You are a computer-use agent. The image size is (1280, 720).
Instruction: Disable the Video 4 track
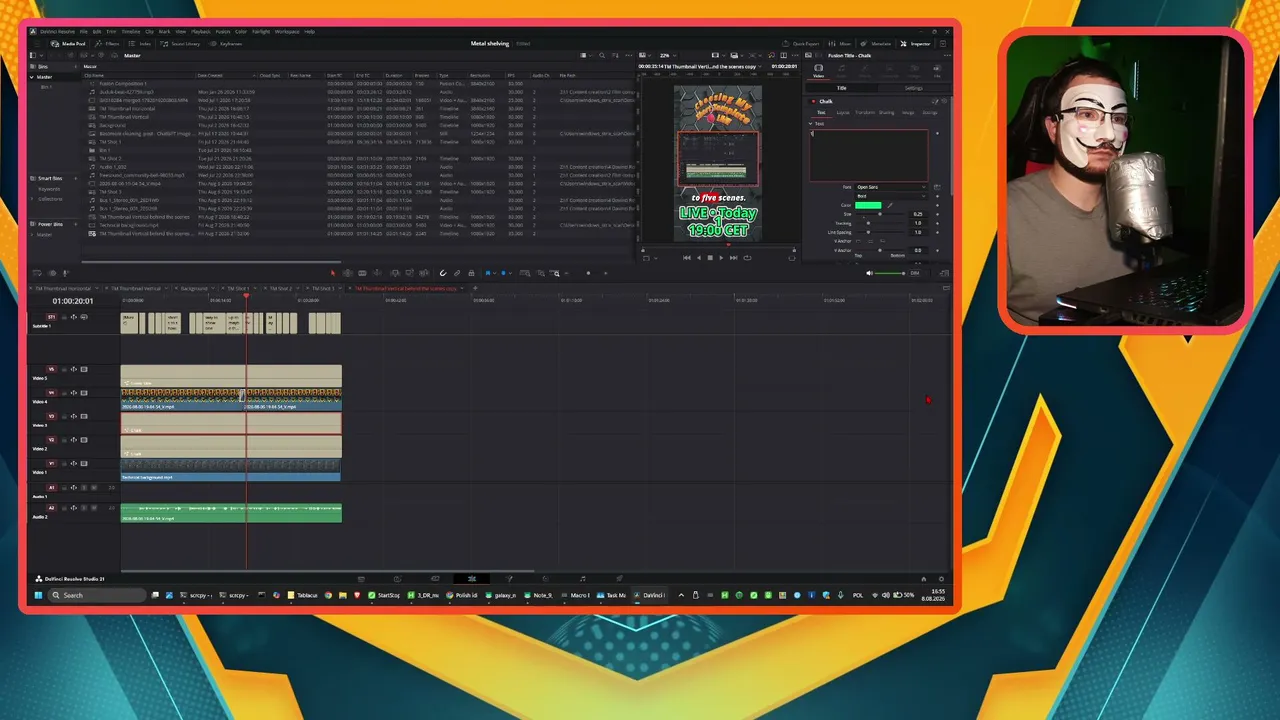point(83,393)
